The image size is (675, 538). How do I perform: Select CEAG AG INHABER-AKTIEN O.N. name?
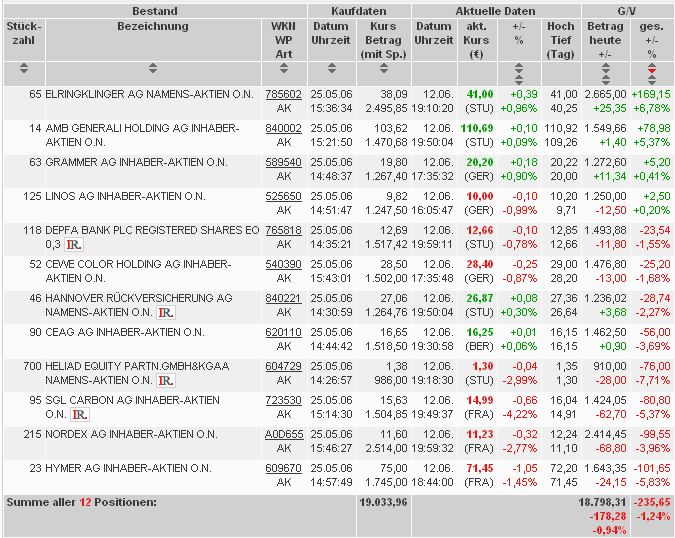(x=125, y=332)
